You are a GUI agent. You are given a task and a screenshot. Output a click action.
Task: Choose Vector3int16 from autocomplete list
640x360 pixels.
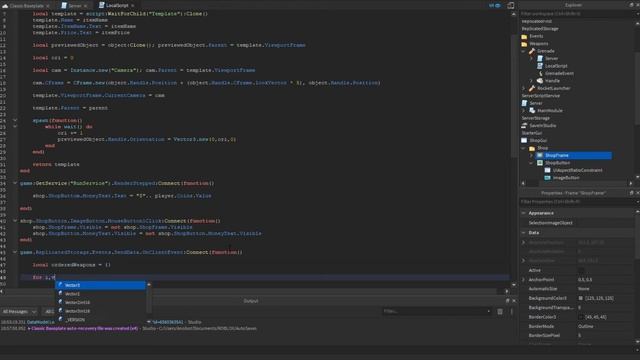[x=100, y=311]
